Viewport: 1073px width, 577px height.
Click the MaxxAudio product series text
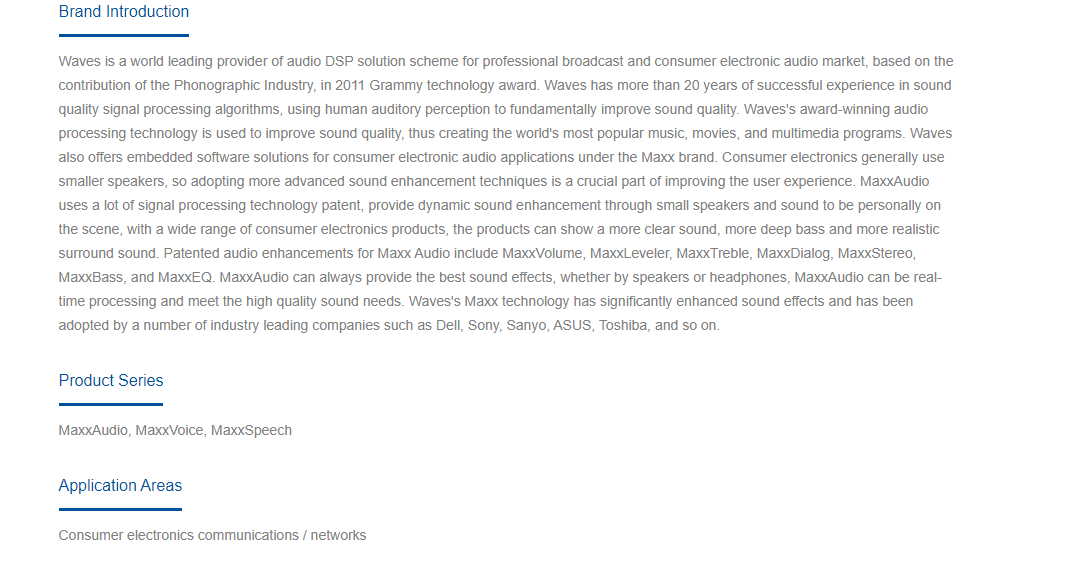(x=93, y=431)
